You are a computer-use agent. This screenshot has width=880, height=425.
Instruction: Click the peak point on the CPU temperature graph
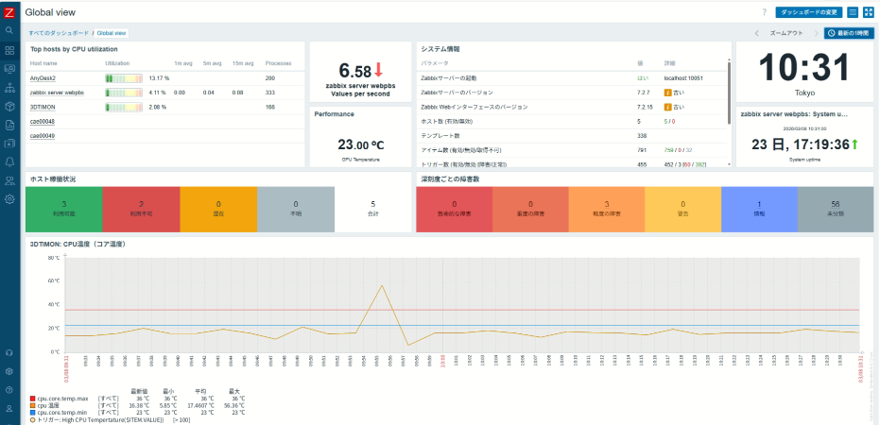(x=382, y=285)
